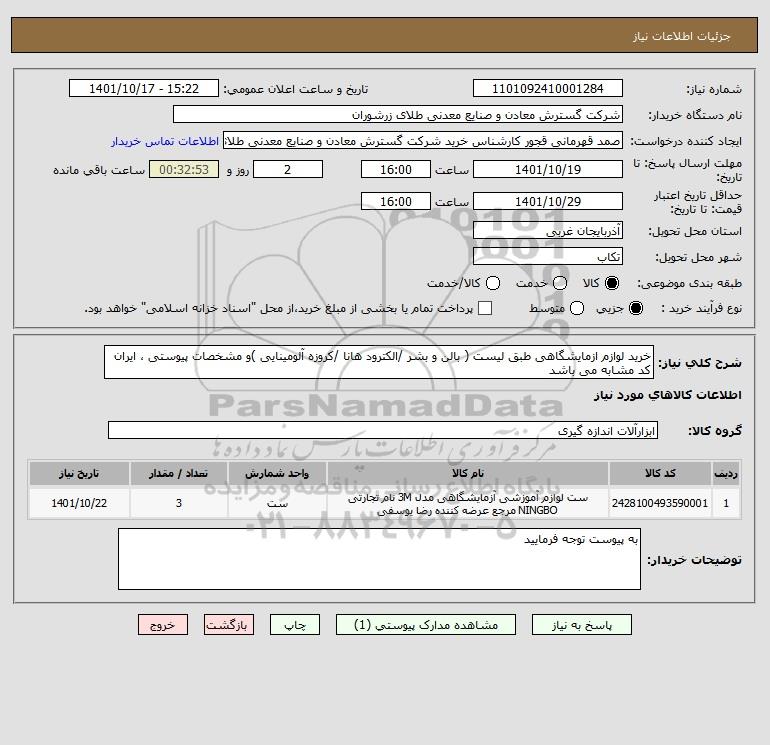The image size is (770, 745).
Task: Click the نام کالا column header
Action: [468, 473]
